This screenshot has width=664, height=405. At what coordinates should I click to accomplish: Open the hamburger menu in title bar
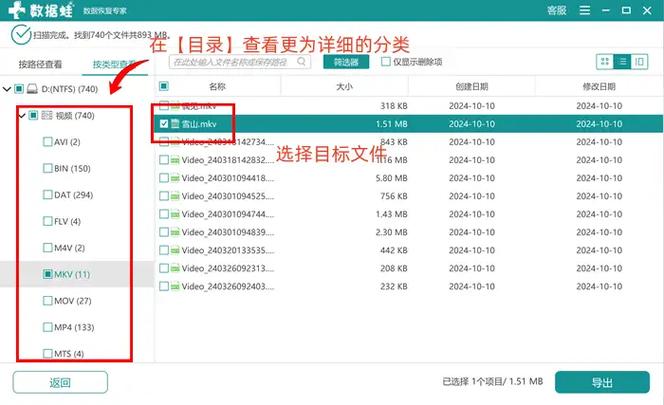pos(585,10)
